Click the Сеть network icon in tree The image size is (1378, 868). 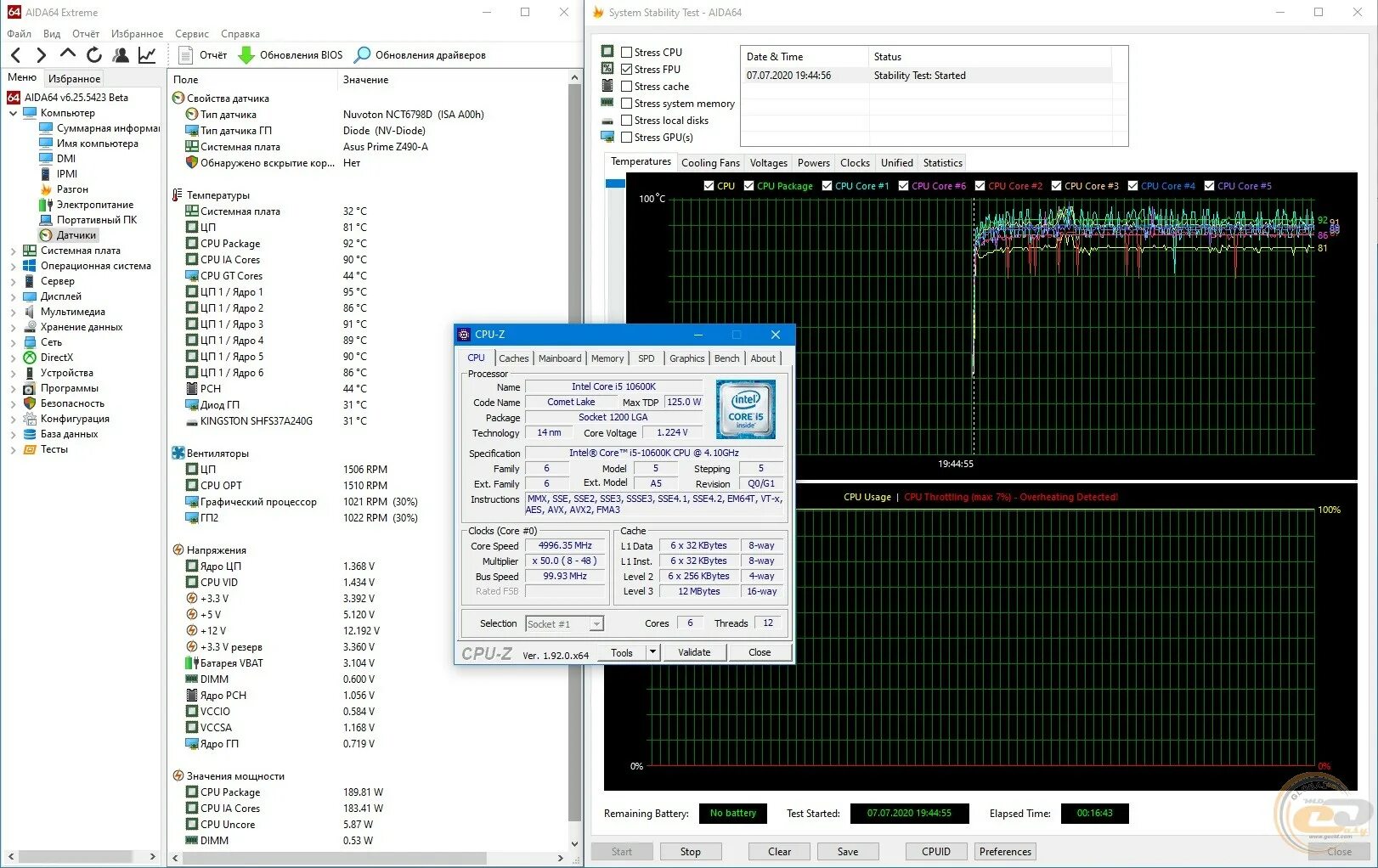point(30,342)
